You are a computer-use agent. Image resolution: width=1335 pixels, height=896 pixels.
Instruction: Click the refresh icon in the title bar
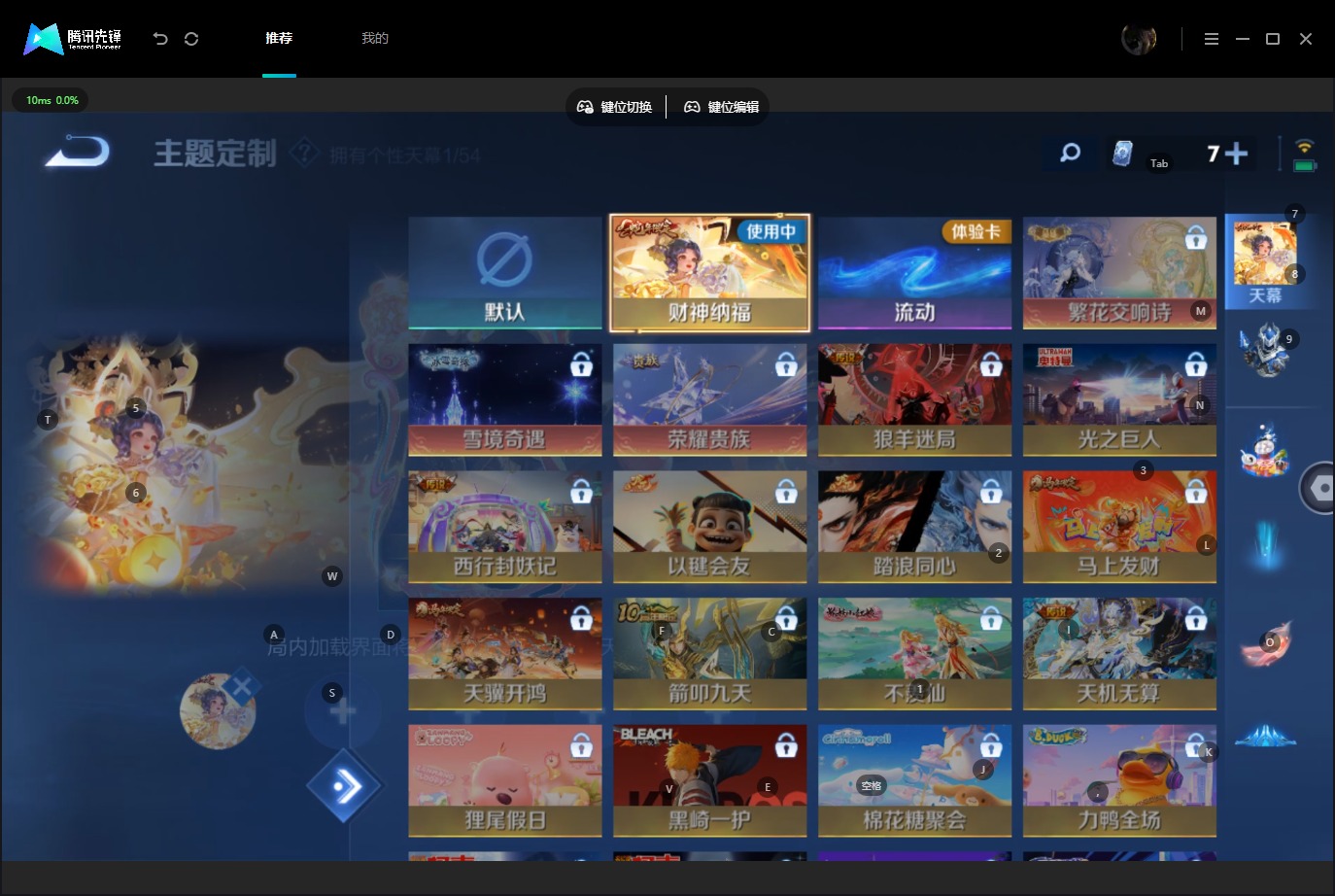(191, 39)
